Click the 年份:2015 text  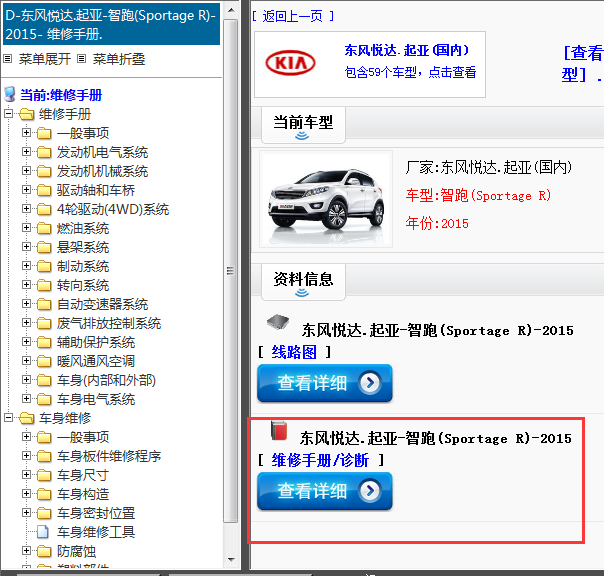click(x=437, y=223)
